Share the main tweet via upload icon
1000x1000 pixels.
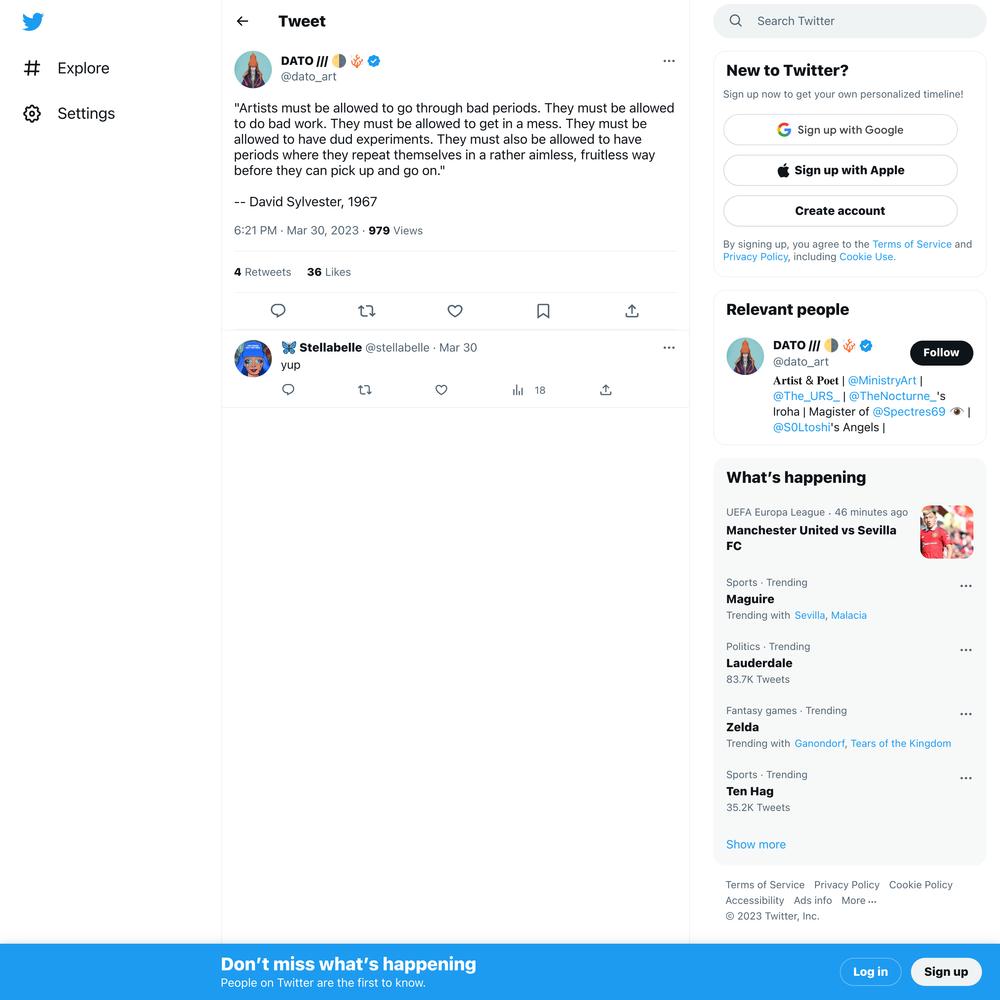(631, 311)
